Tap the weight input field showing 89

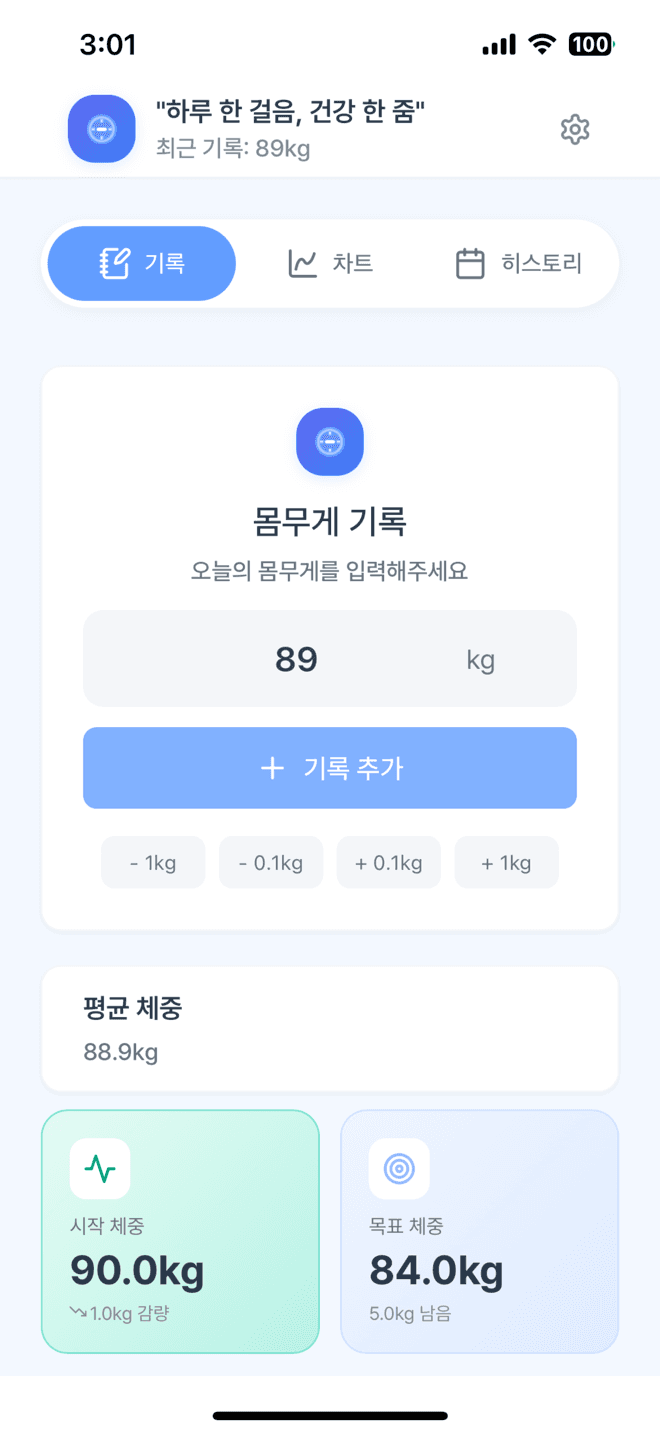330,659
